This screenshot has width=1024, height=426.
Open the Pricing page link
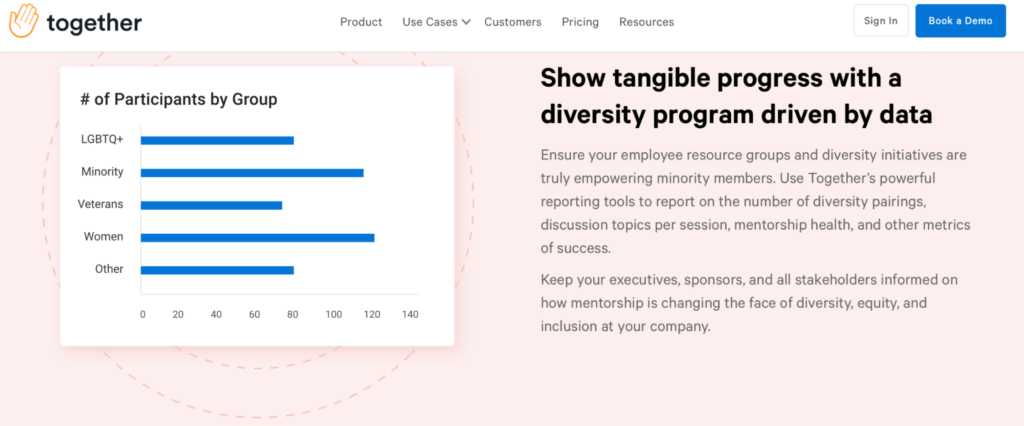coord(580,22)
